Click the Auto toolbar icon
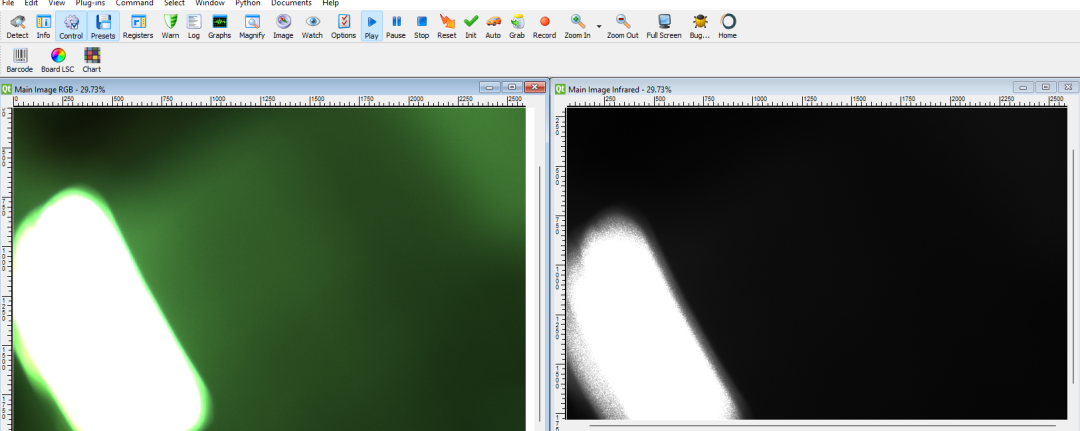The height and width of the screenshot is (431, 1080). tap(493, 26)
